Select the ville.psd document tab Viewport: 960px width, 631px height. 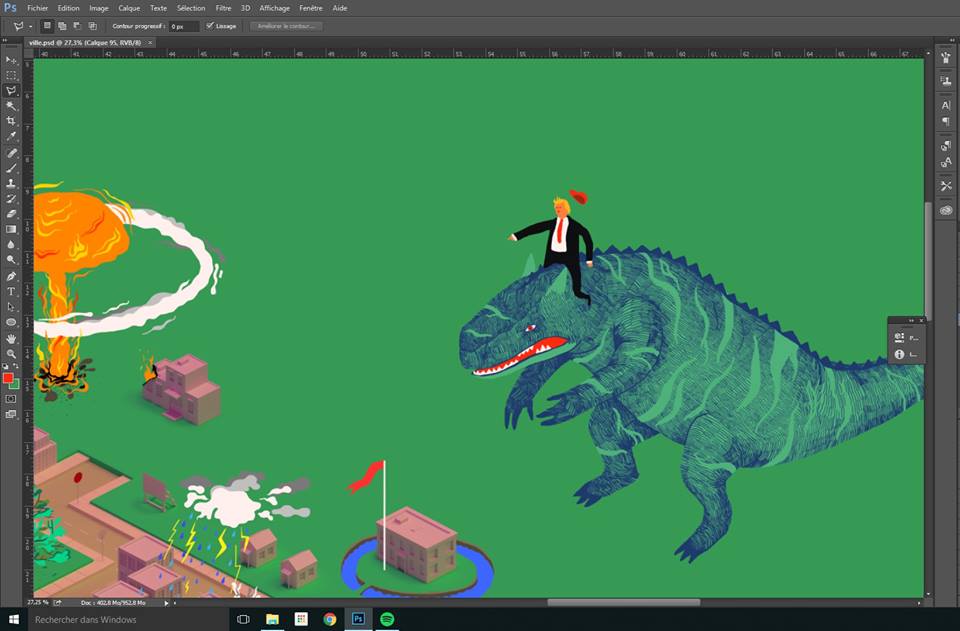tap(85, 42)
